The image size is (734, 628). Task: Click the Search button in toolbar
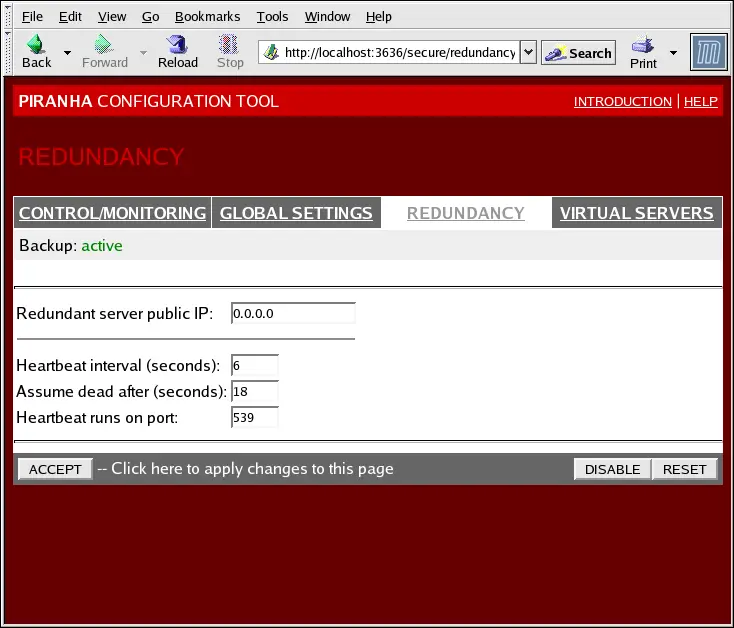click(579, 53)
